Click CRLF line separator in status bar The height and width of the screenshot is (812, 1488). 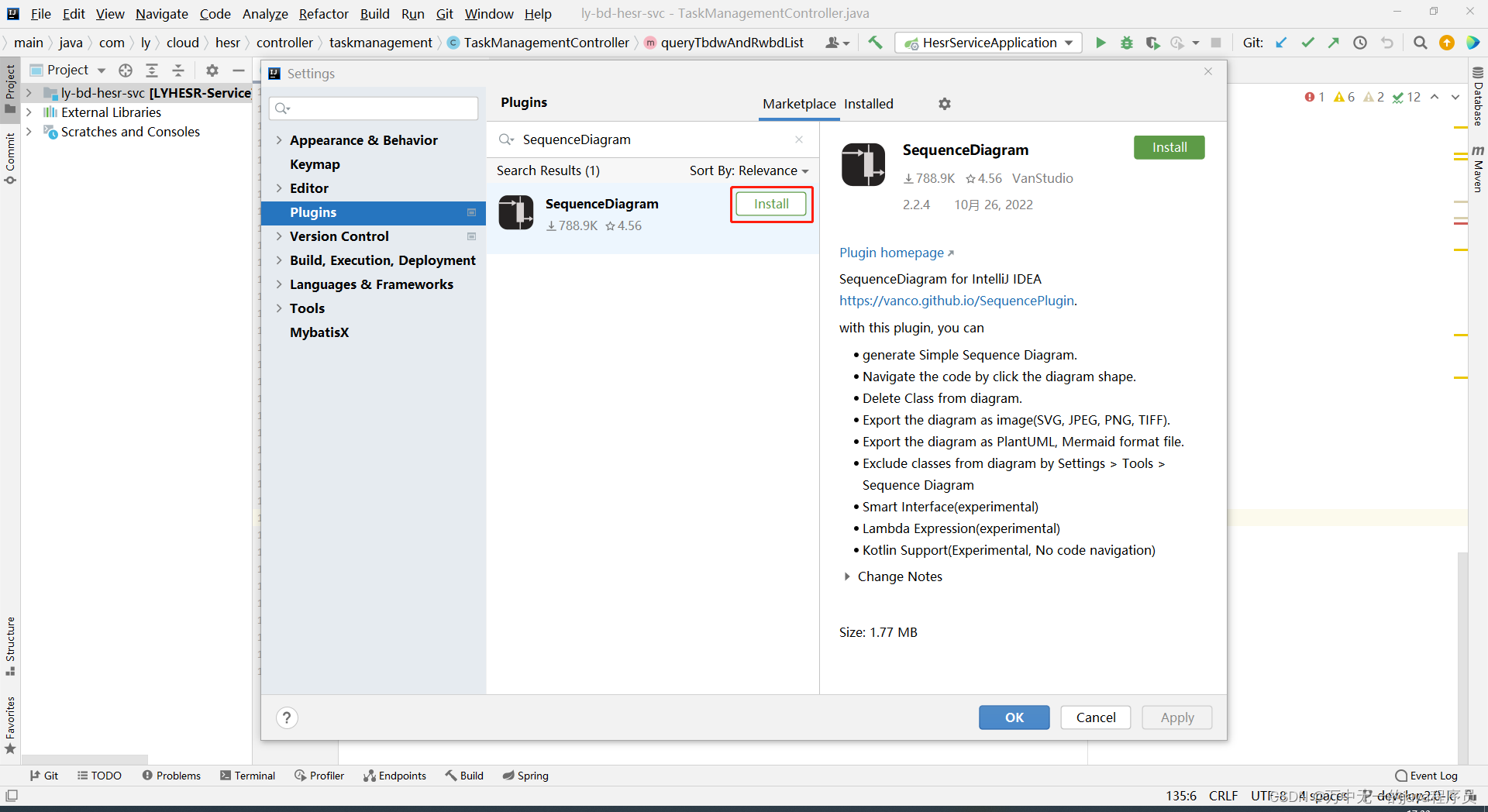pos(1223,796)
